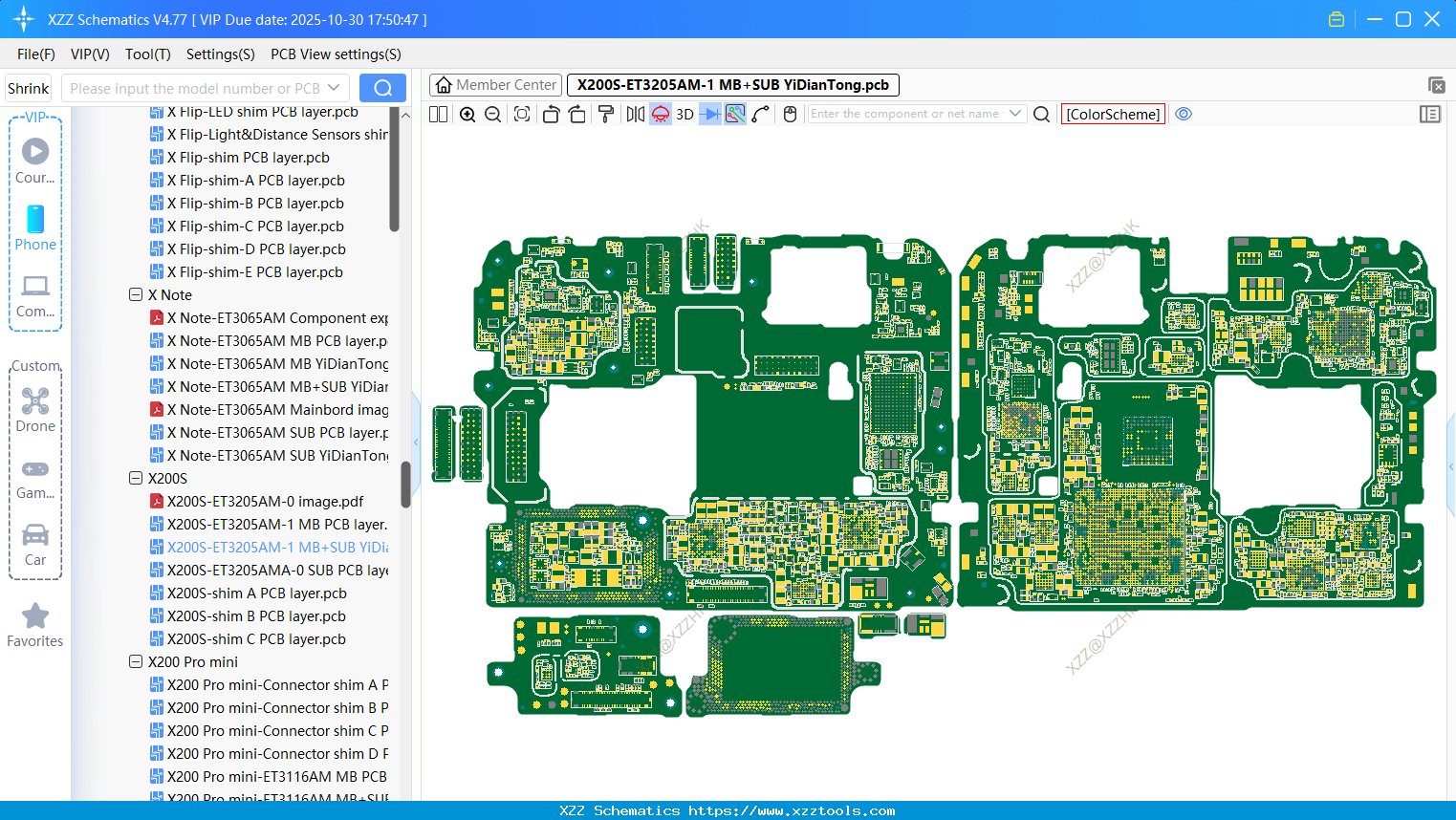Viewport: 1456px width, 820px height.
Task: Select the Zoom In tool
Action: [467, 114]
